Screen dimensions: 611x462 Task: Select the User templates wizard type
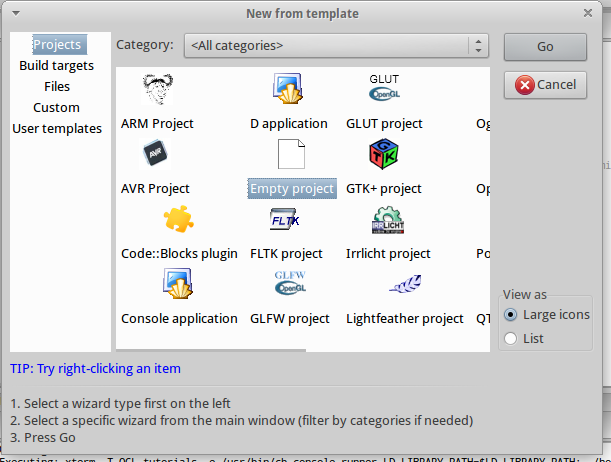pos(57,129)
